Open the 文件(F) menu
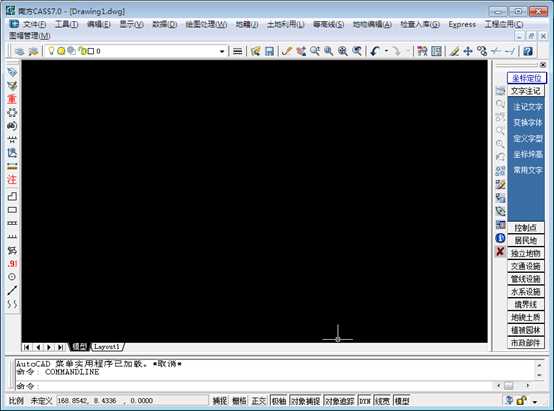 (34, 24)
